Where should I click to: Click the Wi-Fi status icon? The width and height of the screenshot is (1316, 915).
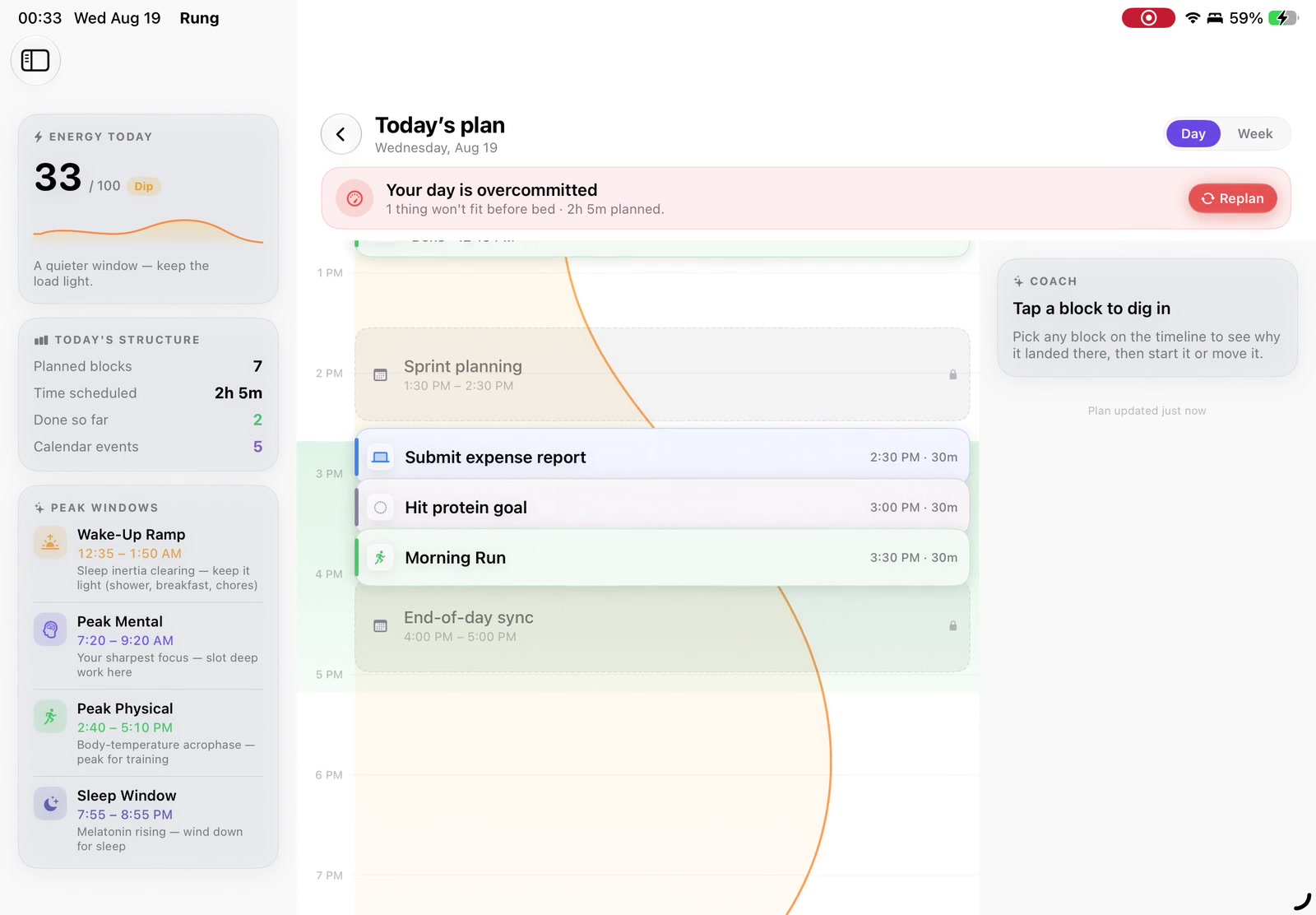1193,18
